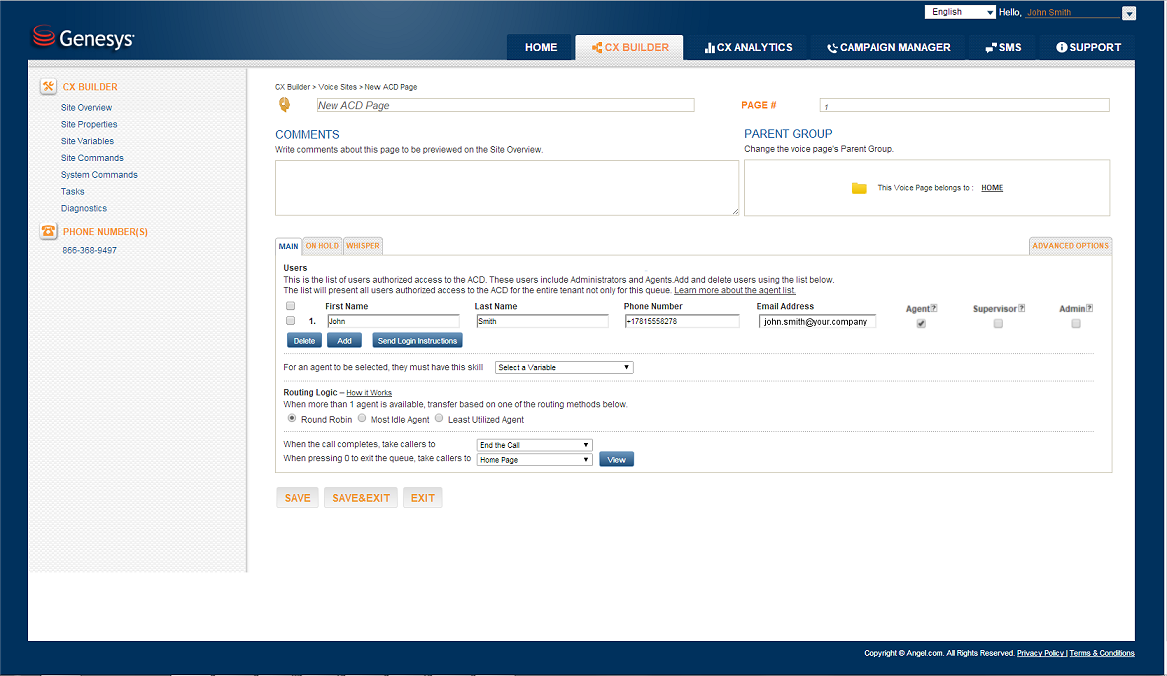This screenshot has height=676, width=1167.
Task: Click the Genesys logo
Action: pos(83,38)
